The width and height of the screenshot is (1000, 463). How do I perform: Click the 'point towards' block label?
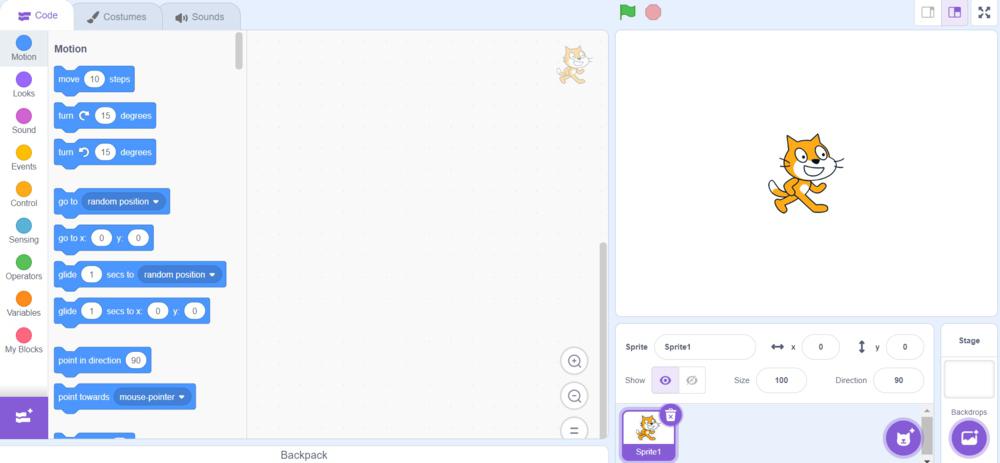pos(84,397)
